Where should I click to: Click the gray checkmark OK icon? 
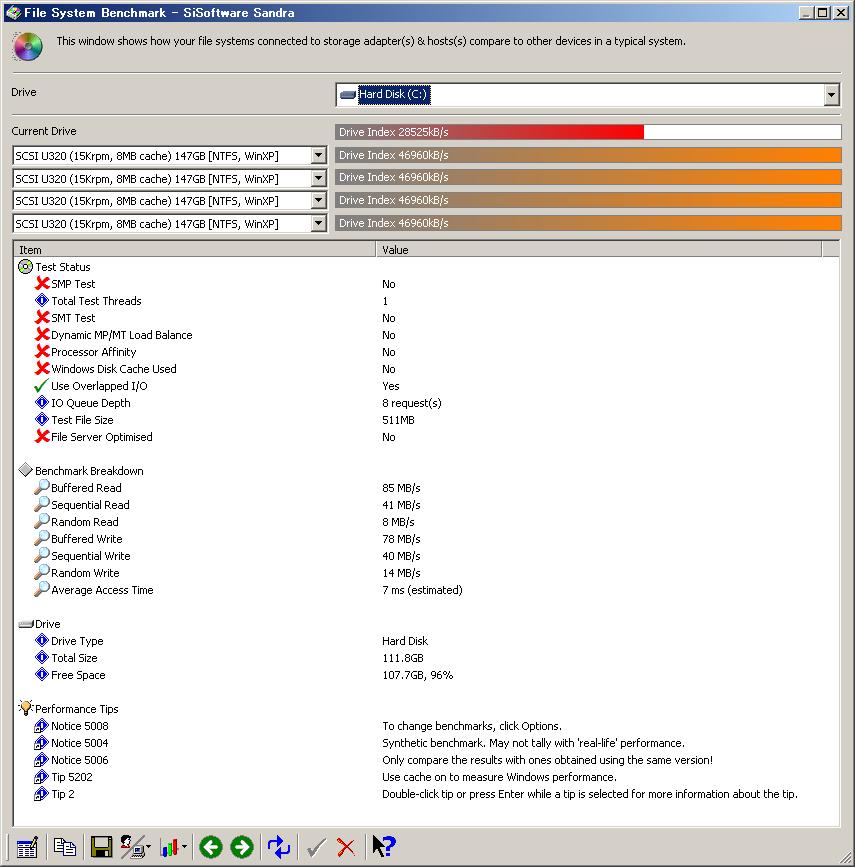click(x=316, y=847)
